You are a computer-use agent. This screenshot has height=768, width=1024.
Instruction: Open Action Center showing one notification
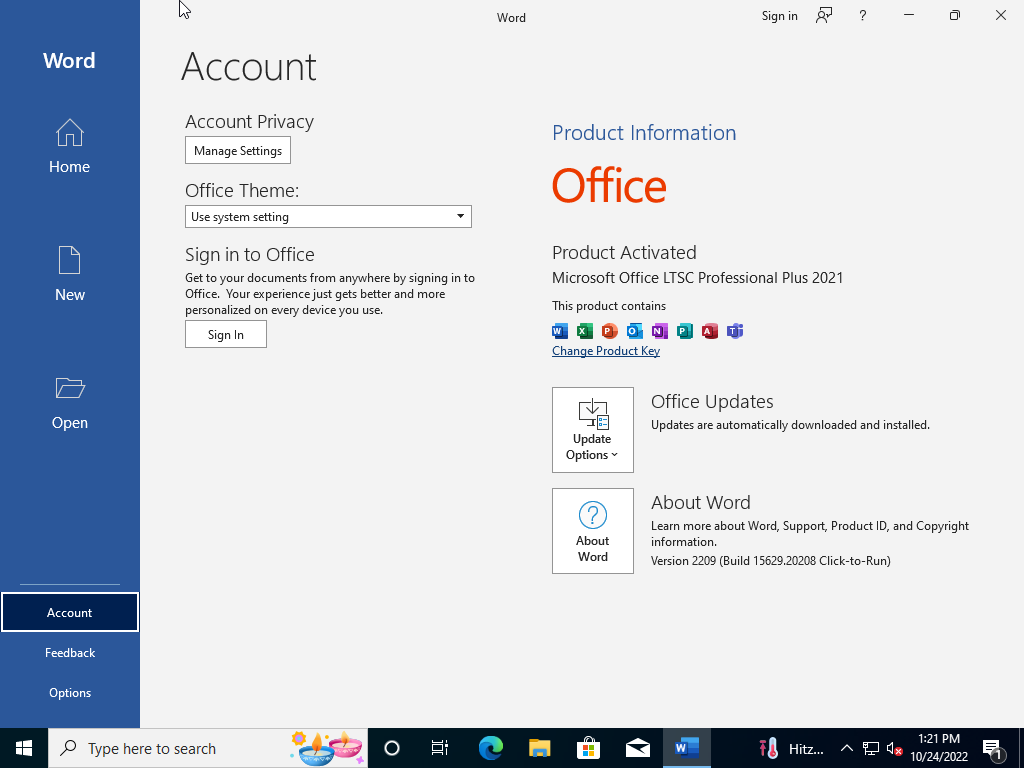point(995,747)
